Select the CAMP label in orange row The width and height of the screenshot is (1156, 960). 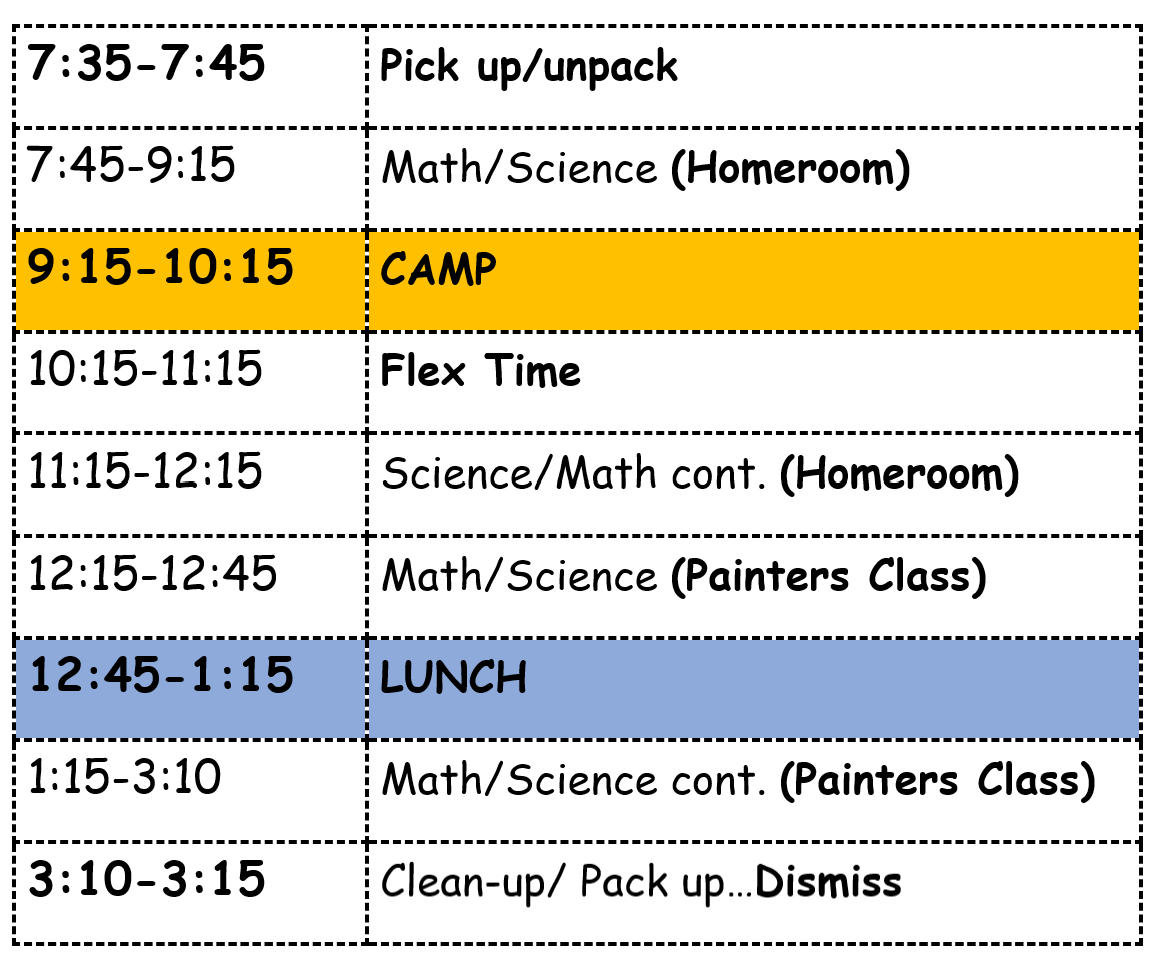[439, 269]
